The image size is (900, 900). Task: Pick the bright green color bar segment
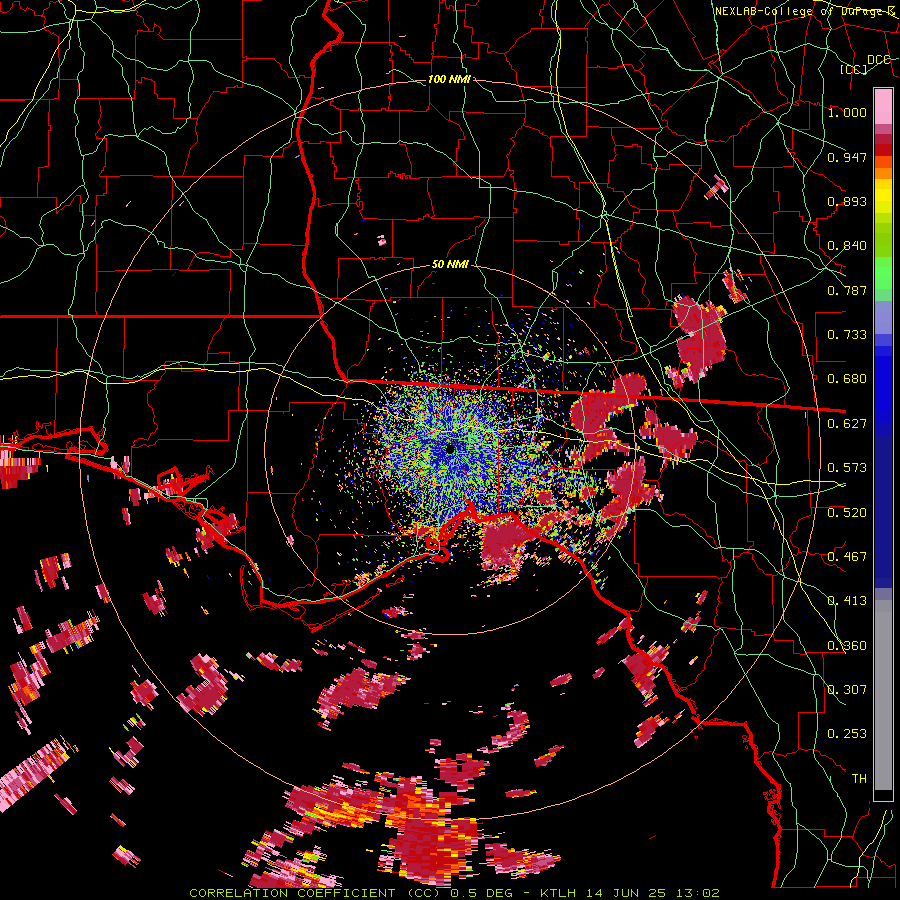[x=883, y=272]
